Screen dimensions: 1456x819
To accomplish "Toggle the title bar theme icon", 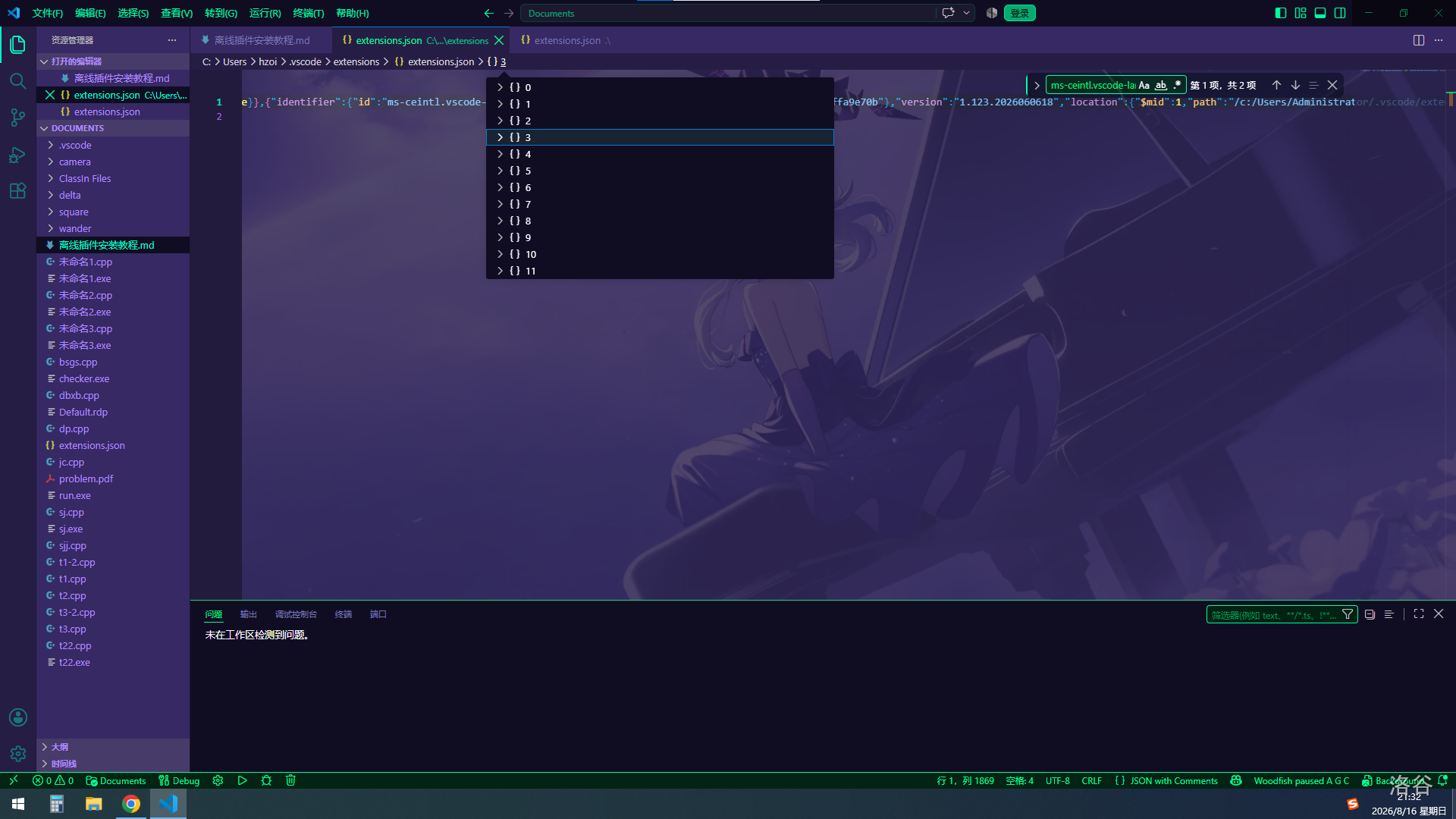I will (992, 13).
